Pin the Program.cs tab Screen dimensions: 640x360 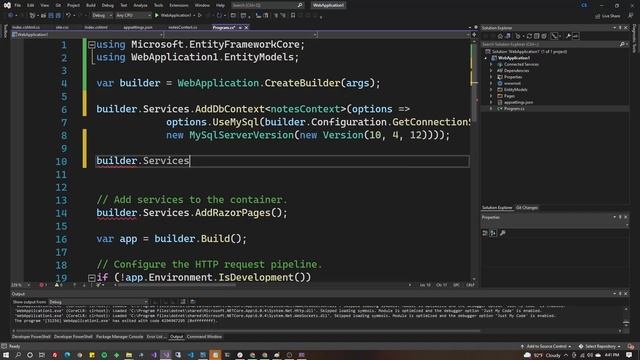pyautogui.click(x=240, y=27)
